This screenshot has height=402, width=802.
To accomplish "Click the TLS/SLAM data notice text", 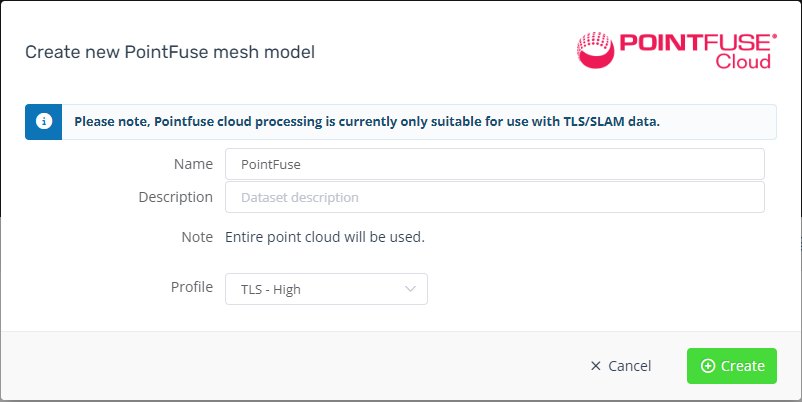I will [367, 122].
